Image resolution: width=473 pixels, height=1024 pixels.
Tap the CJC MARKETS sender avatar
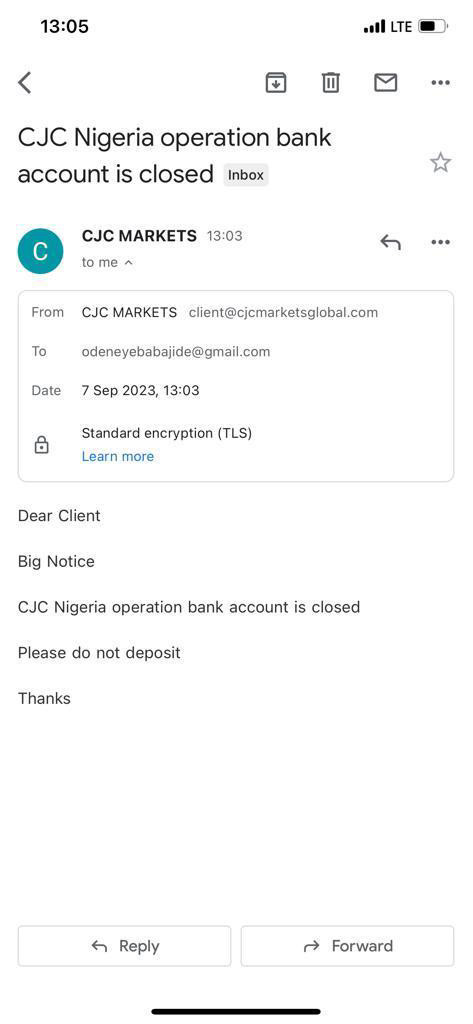coord(41,251)
